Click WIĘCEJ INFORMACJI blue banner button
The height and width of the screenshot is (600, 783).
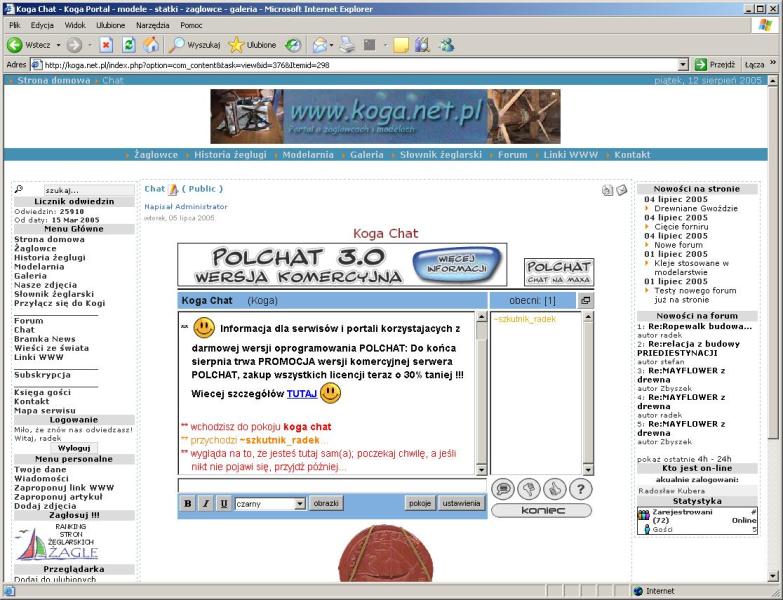(x=456, y=265)
